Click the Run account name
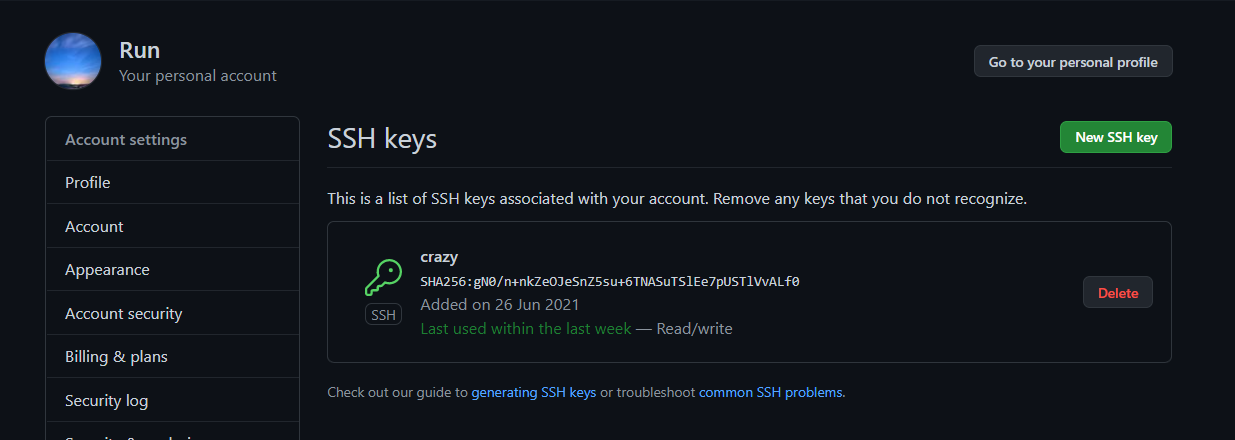The image size is (1235, 440). point(140,50)
